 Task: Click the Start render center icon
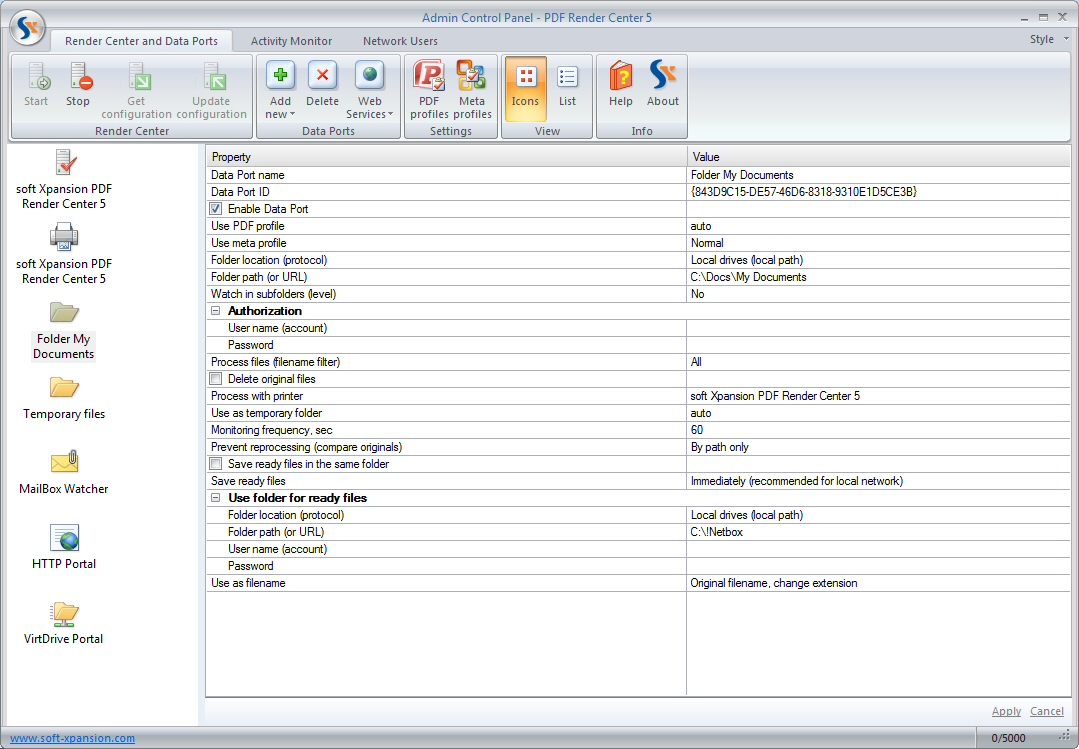pos(36,85)
